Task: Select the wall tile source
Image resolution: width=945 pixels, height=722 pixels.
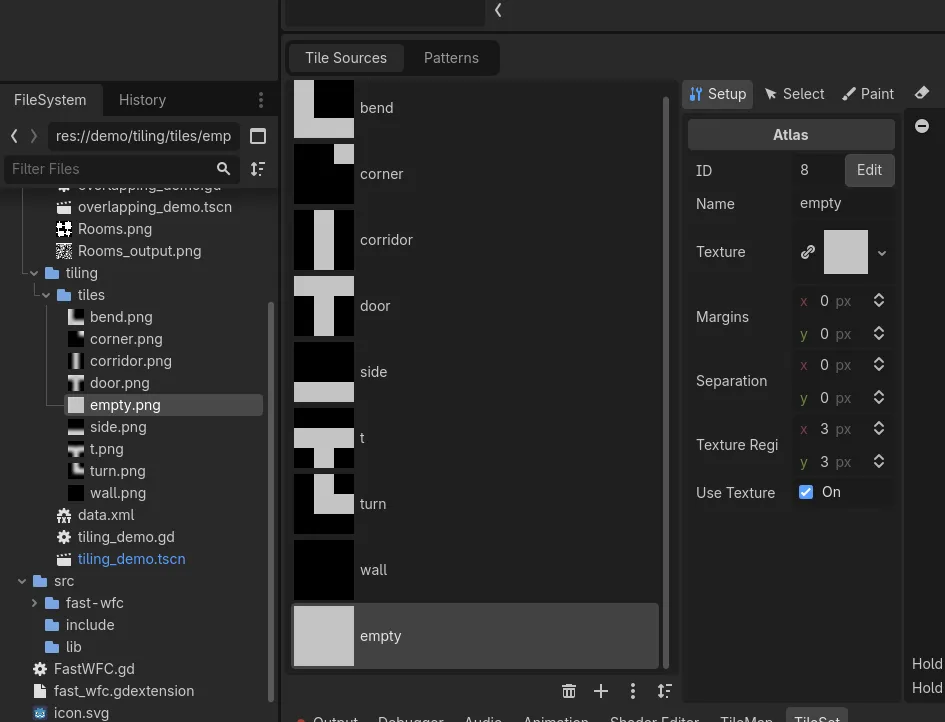Action: click(476, 570)
